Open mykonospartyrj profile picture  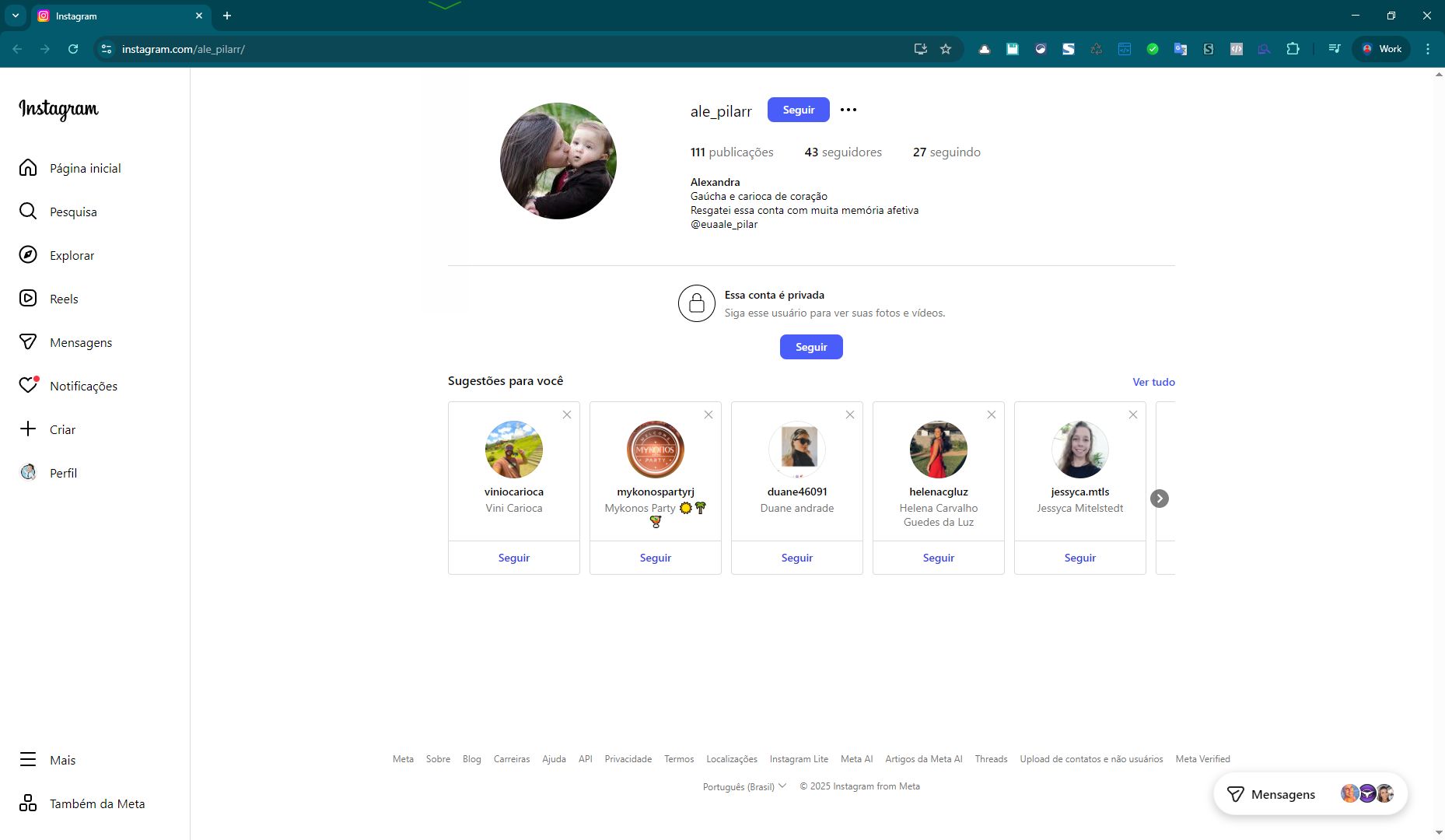coord(656,450)
